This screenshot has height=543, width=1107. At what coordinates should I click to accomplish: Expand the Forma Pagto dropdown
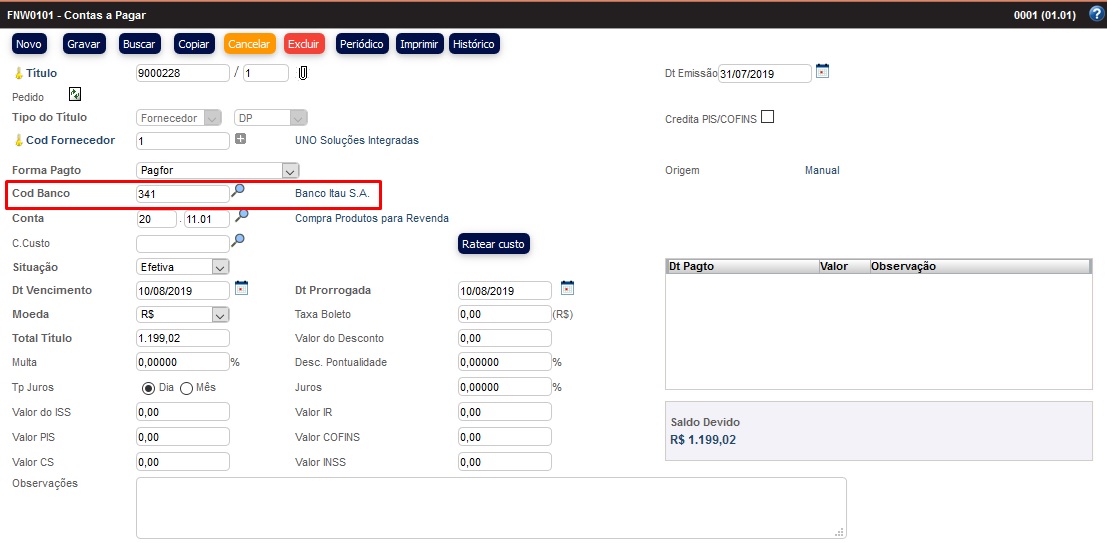(x=289, y=171)
